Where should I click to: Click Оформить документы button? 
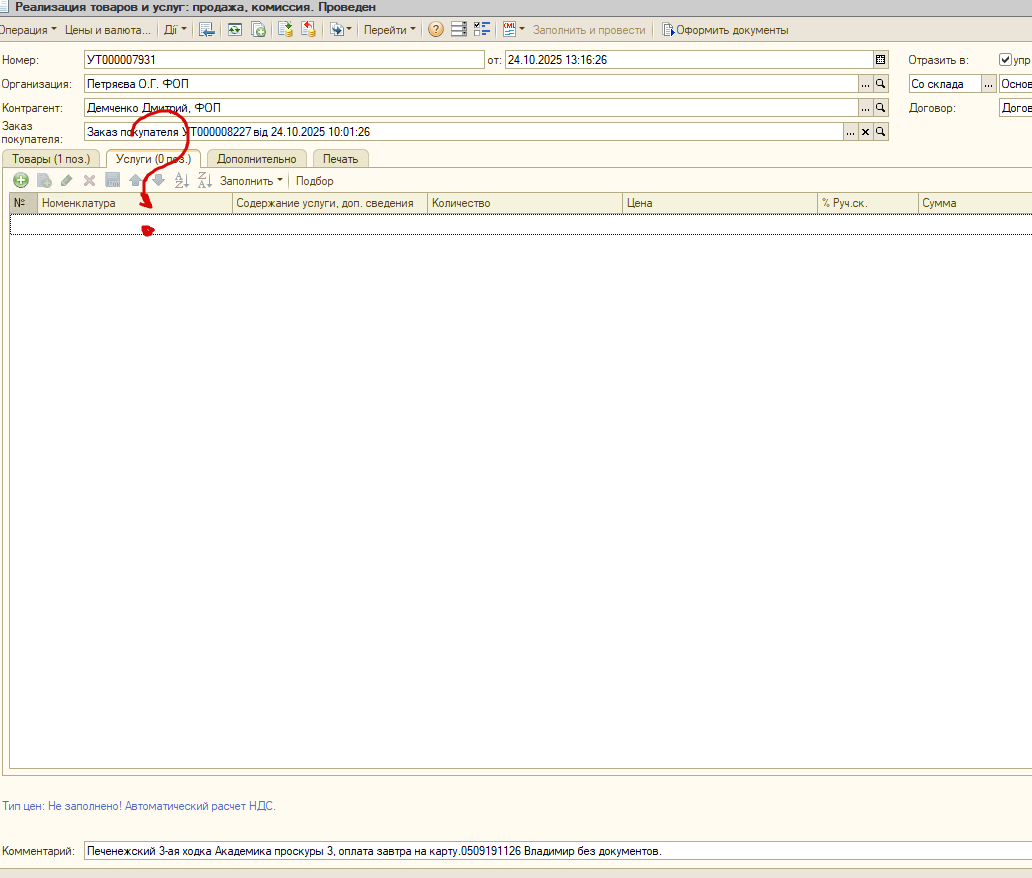click(x=725, y=30)
